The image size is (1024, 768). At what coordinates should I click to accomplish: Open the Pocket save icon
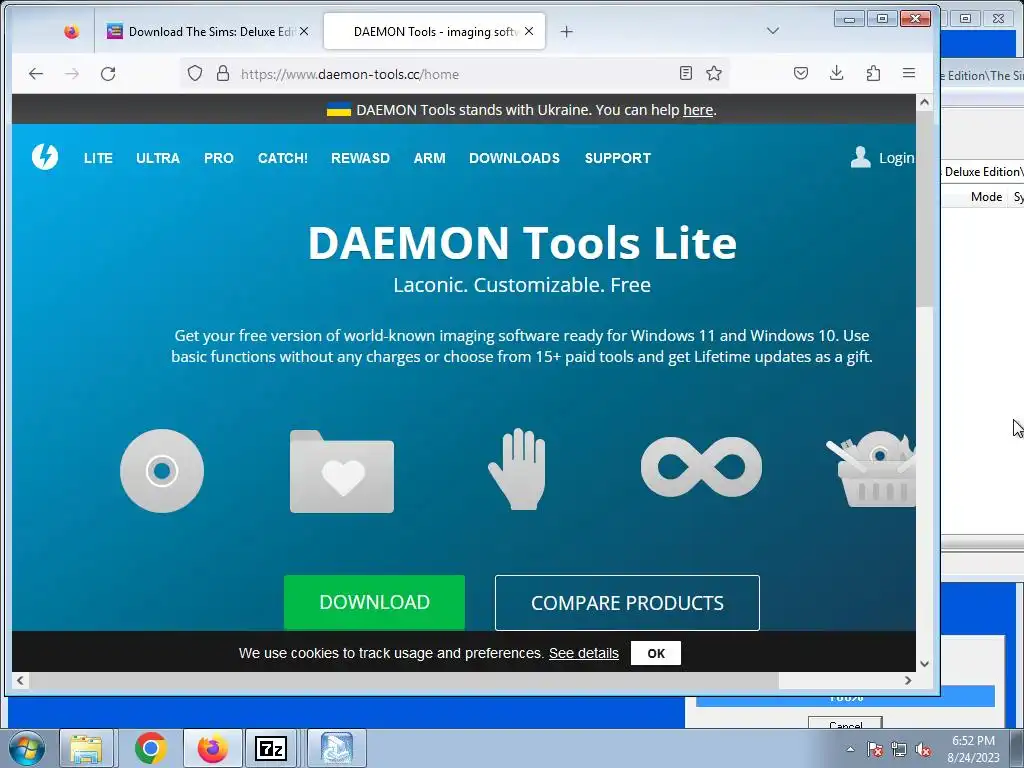click(801, 73)
